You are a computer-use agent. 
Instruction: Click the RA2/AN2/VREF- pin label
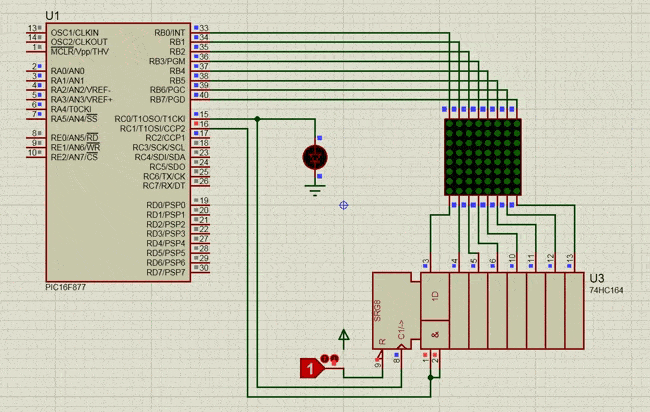(x=80, y=90)
